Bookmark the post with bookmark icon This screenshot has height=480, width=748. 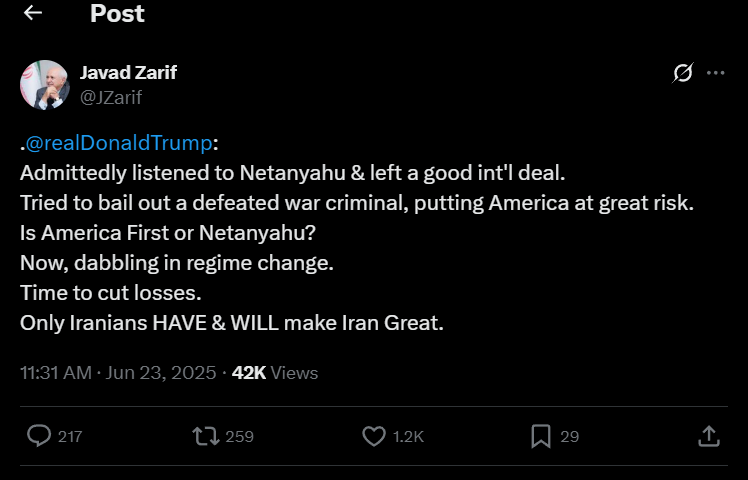[x=541, y=436]
